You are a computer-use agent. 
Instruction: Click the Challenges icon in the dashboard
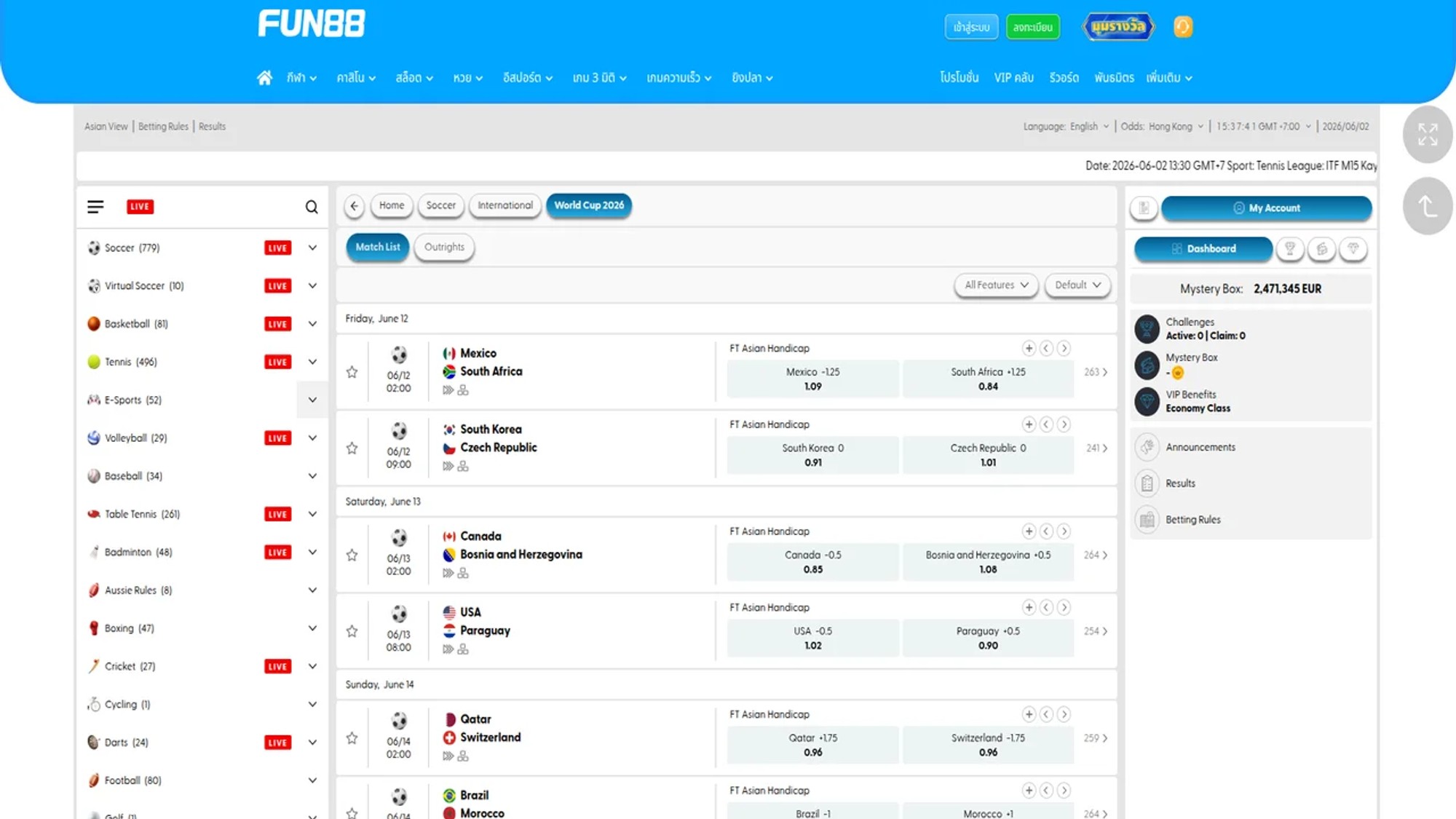pyautogui.click(x=1147, y=329)
